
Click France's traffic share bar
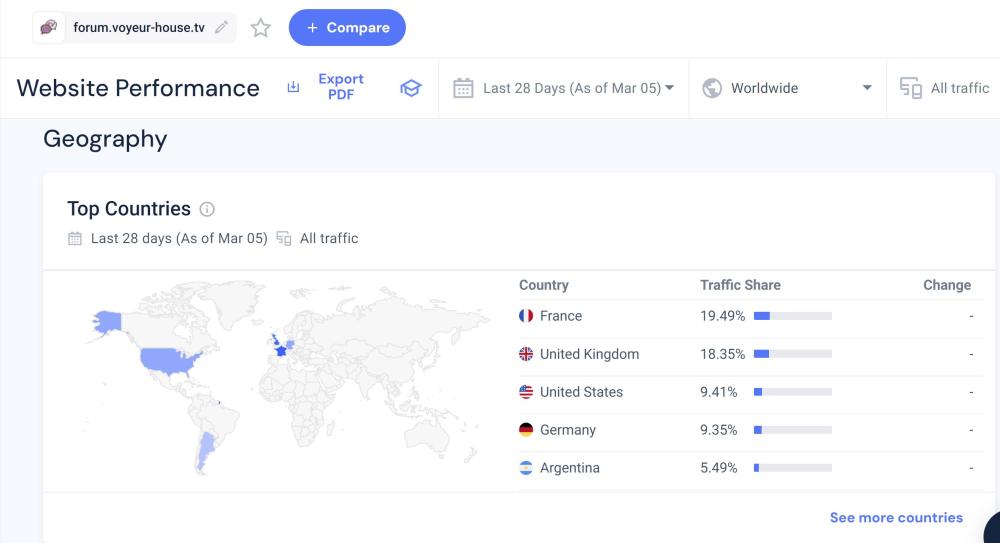(x=792, y=316)
